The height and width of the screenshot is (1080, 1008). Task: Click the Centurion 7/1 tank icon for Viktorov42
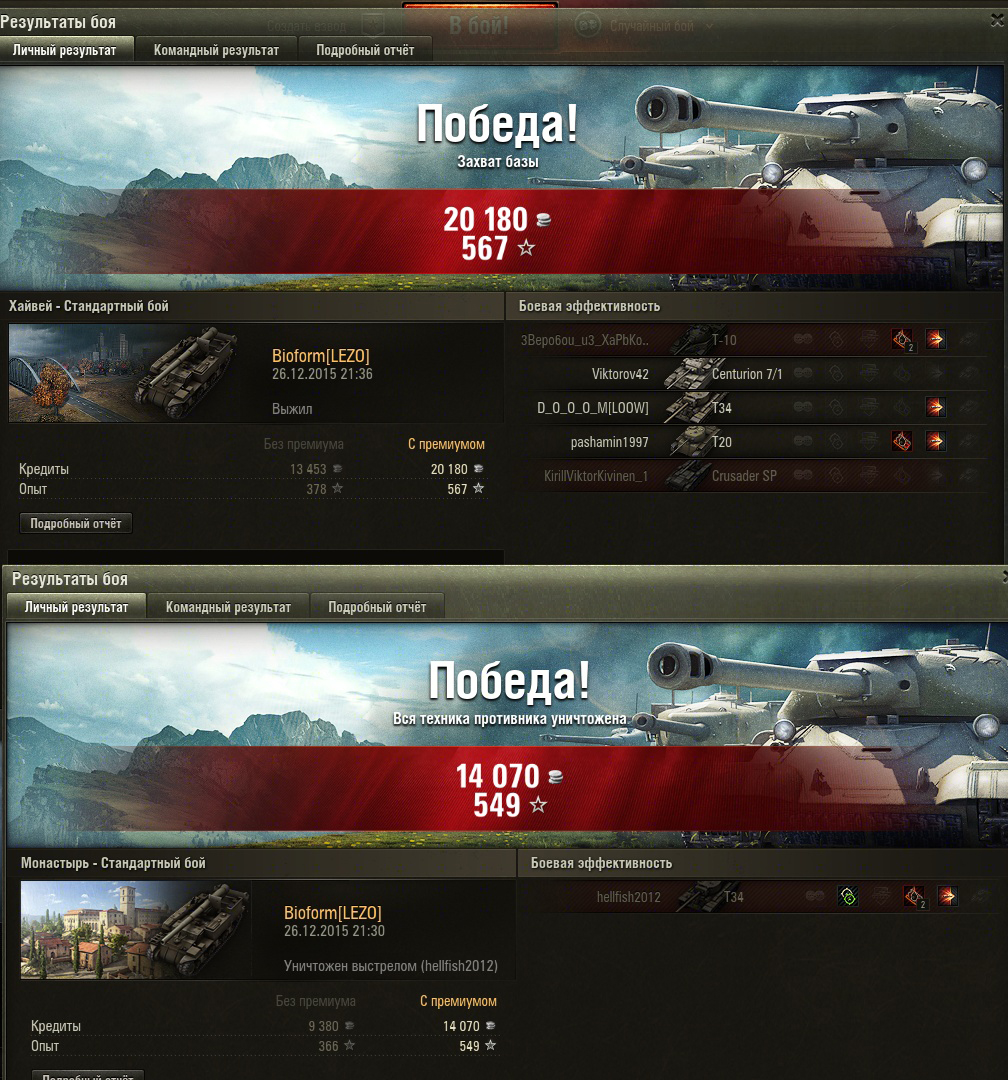pos(687,373)
